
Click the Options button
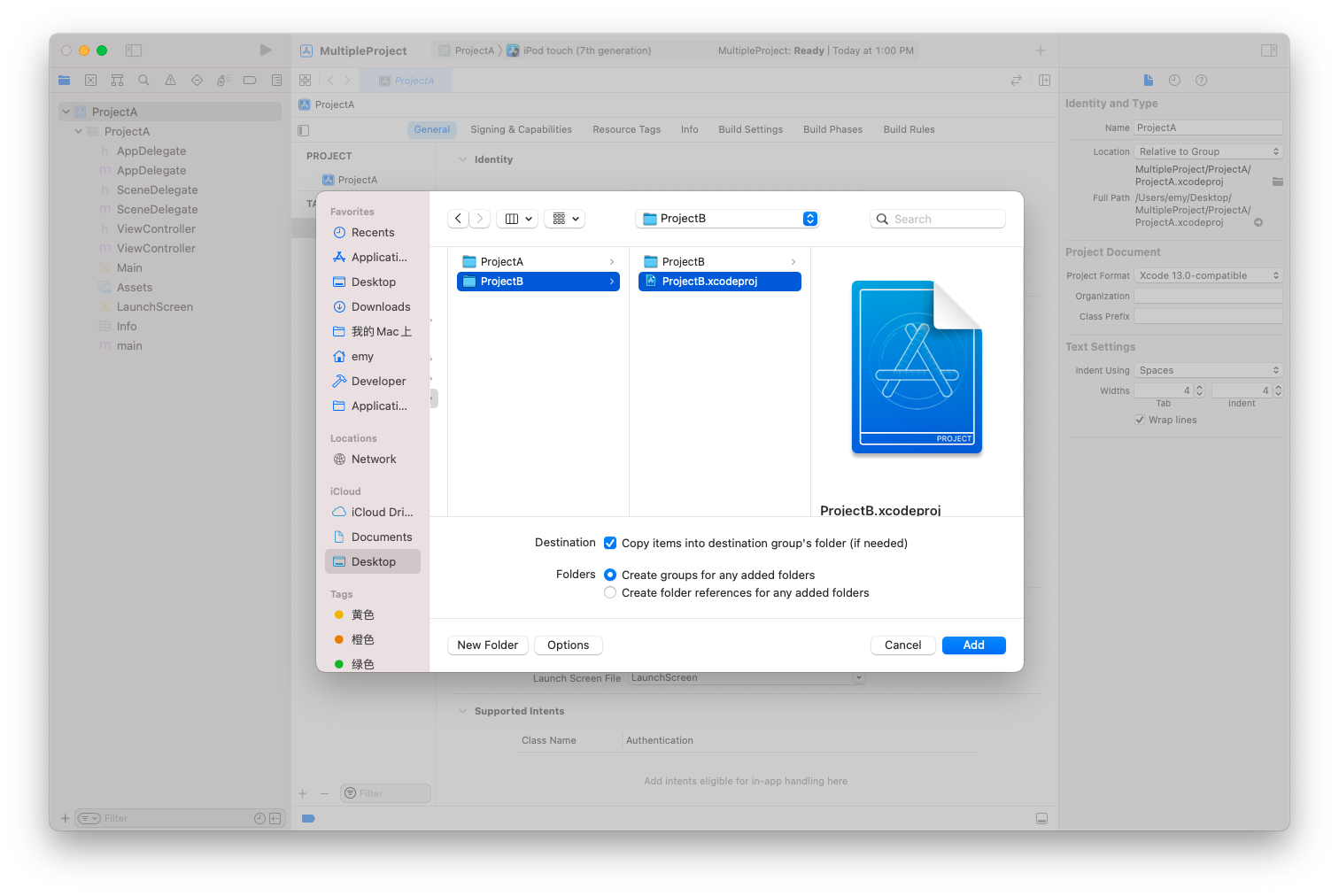click(568, 645)
